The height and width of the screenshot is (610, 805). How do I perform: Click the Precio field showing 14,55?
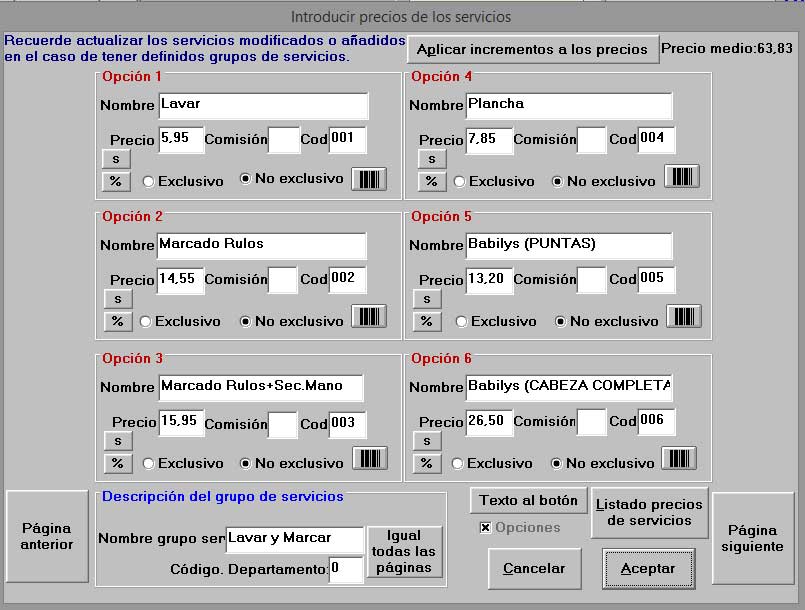tap(180, 280)
